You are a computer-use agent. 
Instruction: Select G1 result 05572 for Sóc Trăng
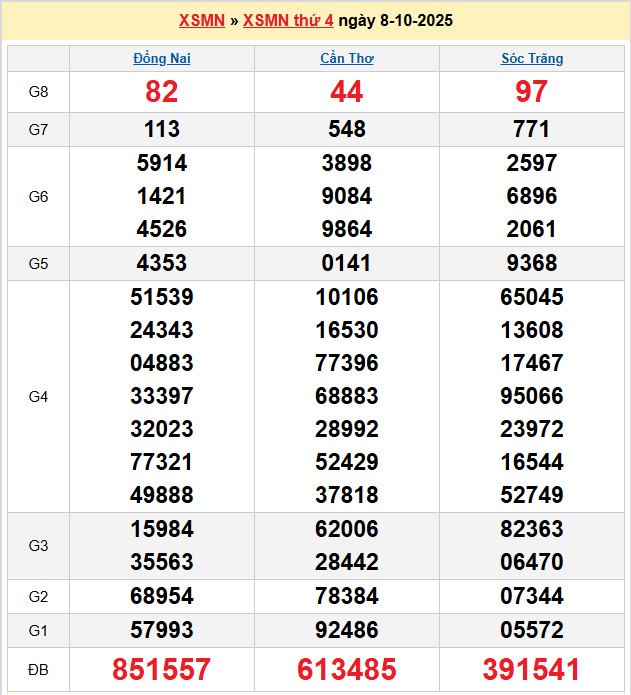pyautogui.click(x=531, y=631)
